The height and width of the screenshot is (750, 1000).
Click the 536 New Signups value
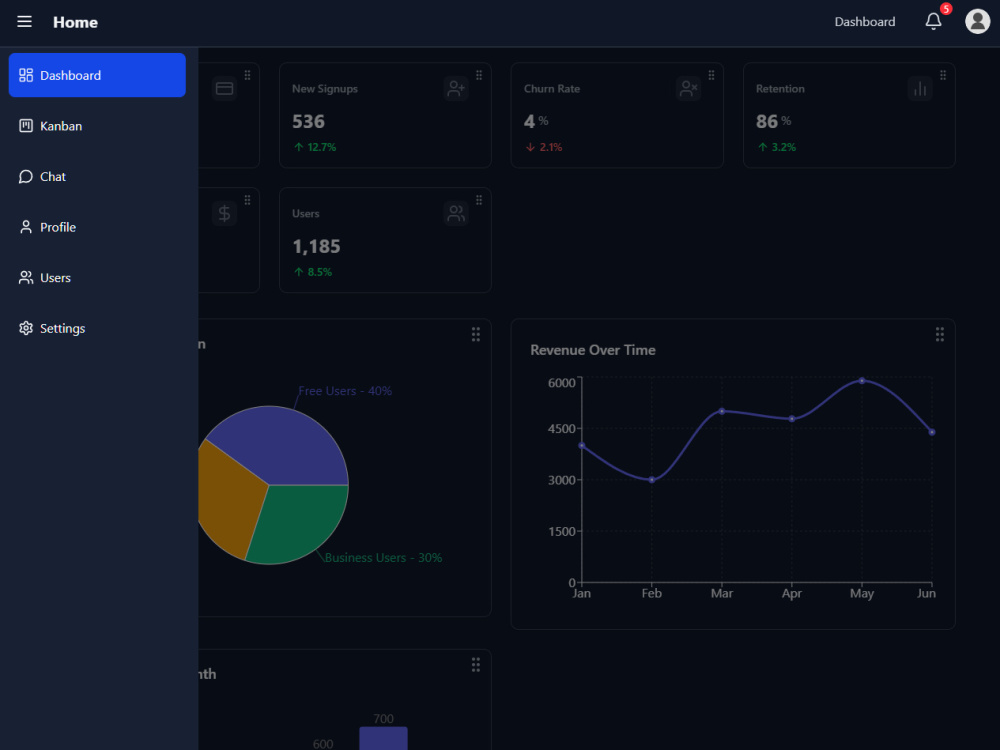309,121
